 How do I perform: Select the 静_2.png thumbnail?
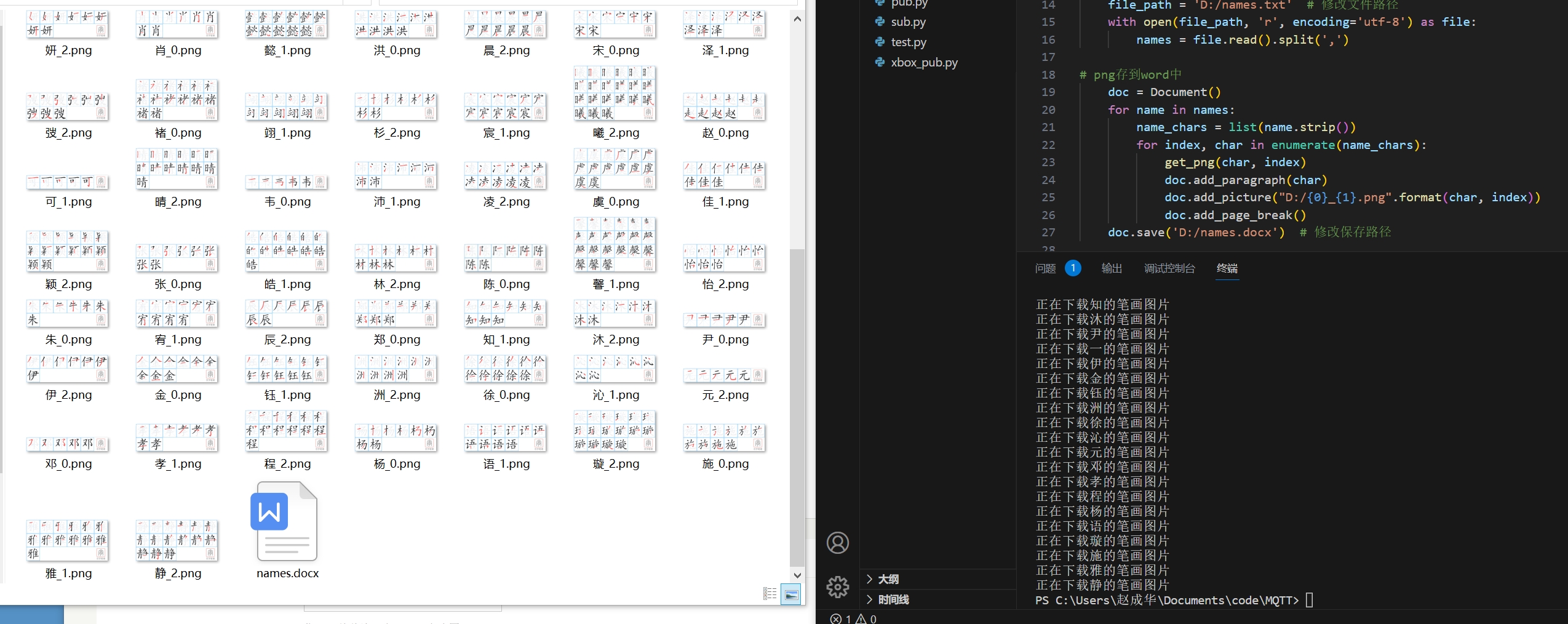pyautogui.click(x=177, y=540)
